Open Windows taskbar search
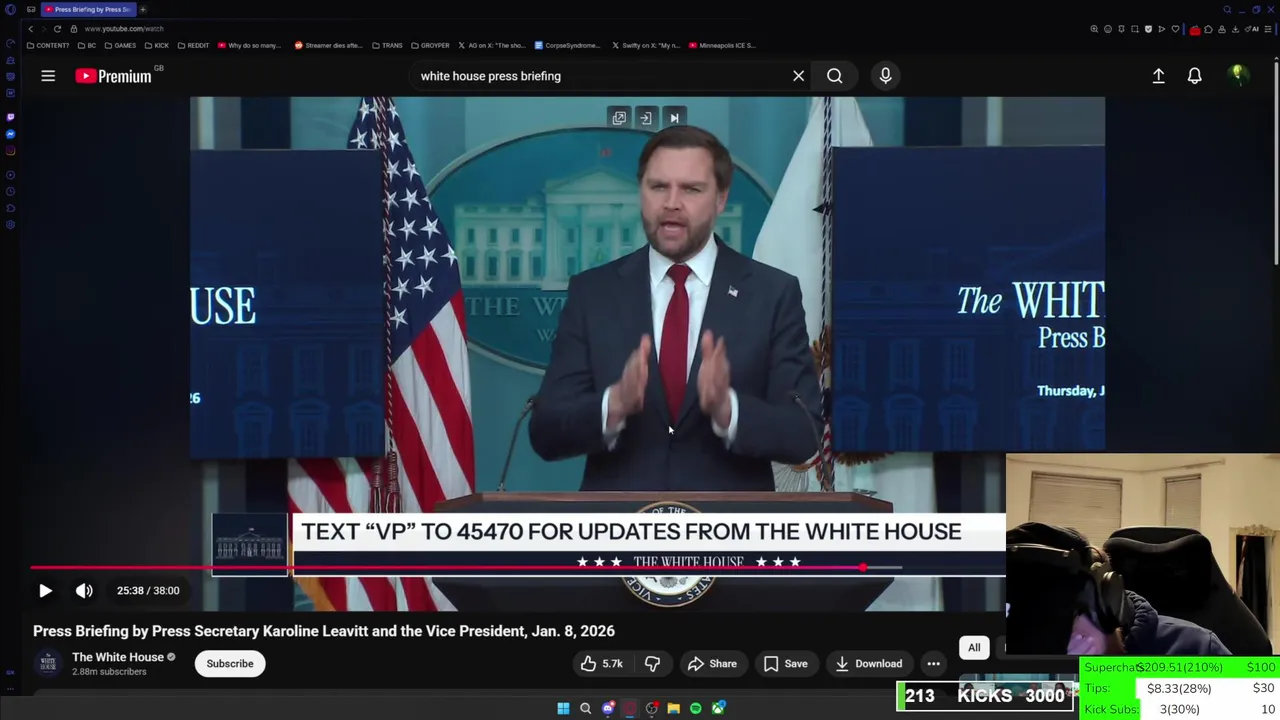 [x=585, y=708]
